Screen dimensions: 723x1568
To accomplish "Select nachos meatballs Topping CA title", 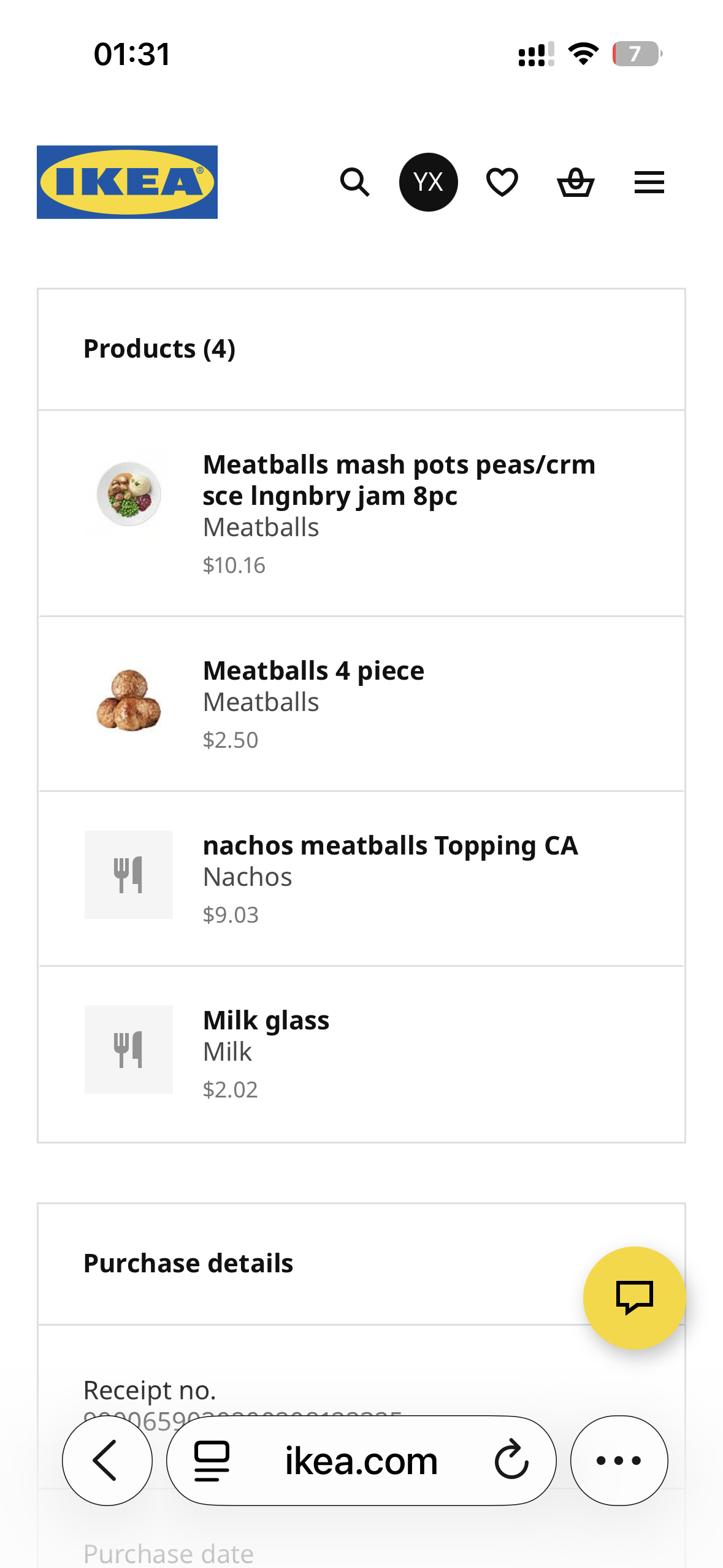I will pos(390,845).
